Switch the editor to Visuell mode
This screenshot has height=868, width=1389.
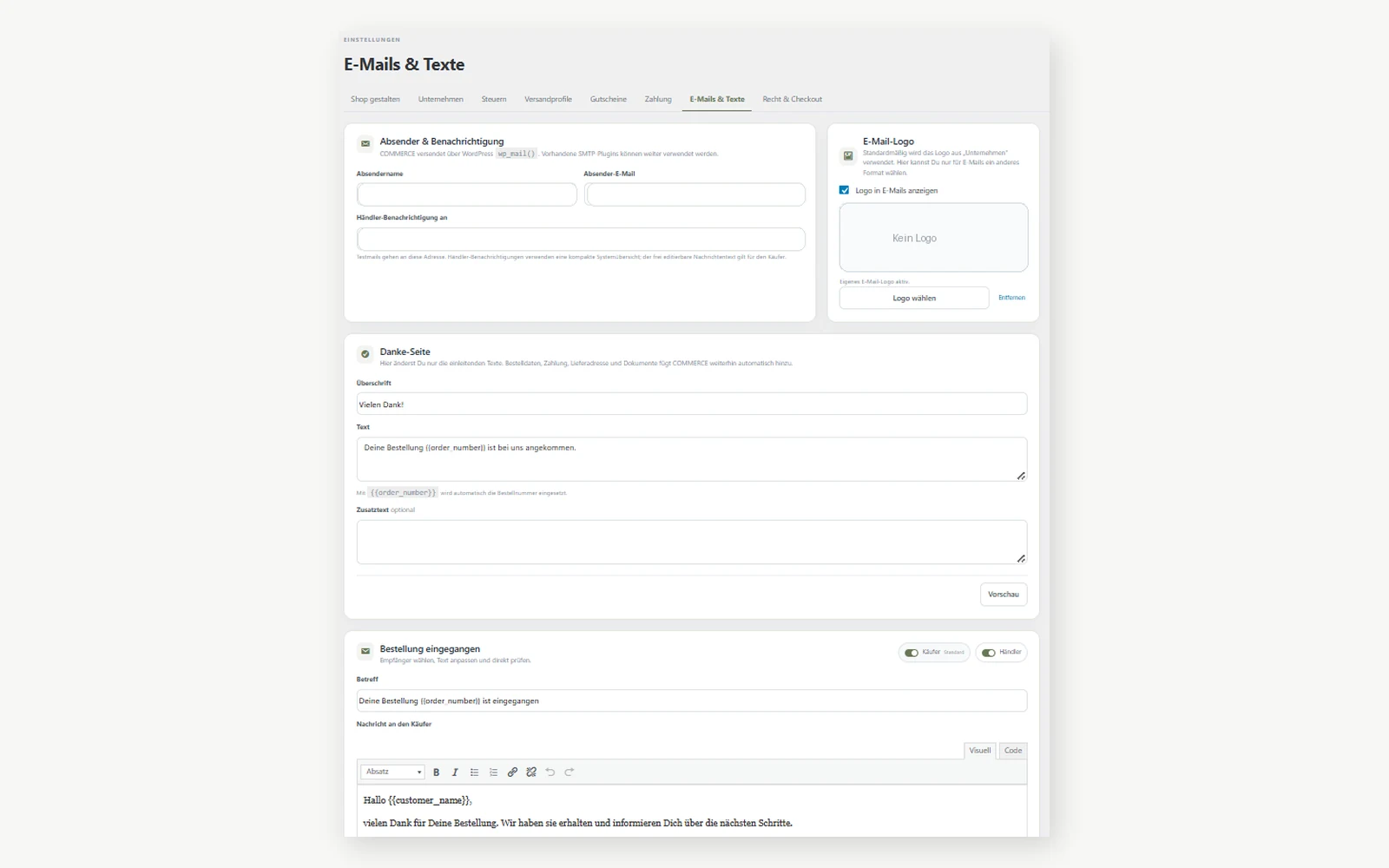[980, 751]
